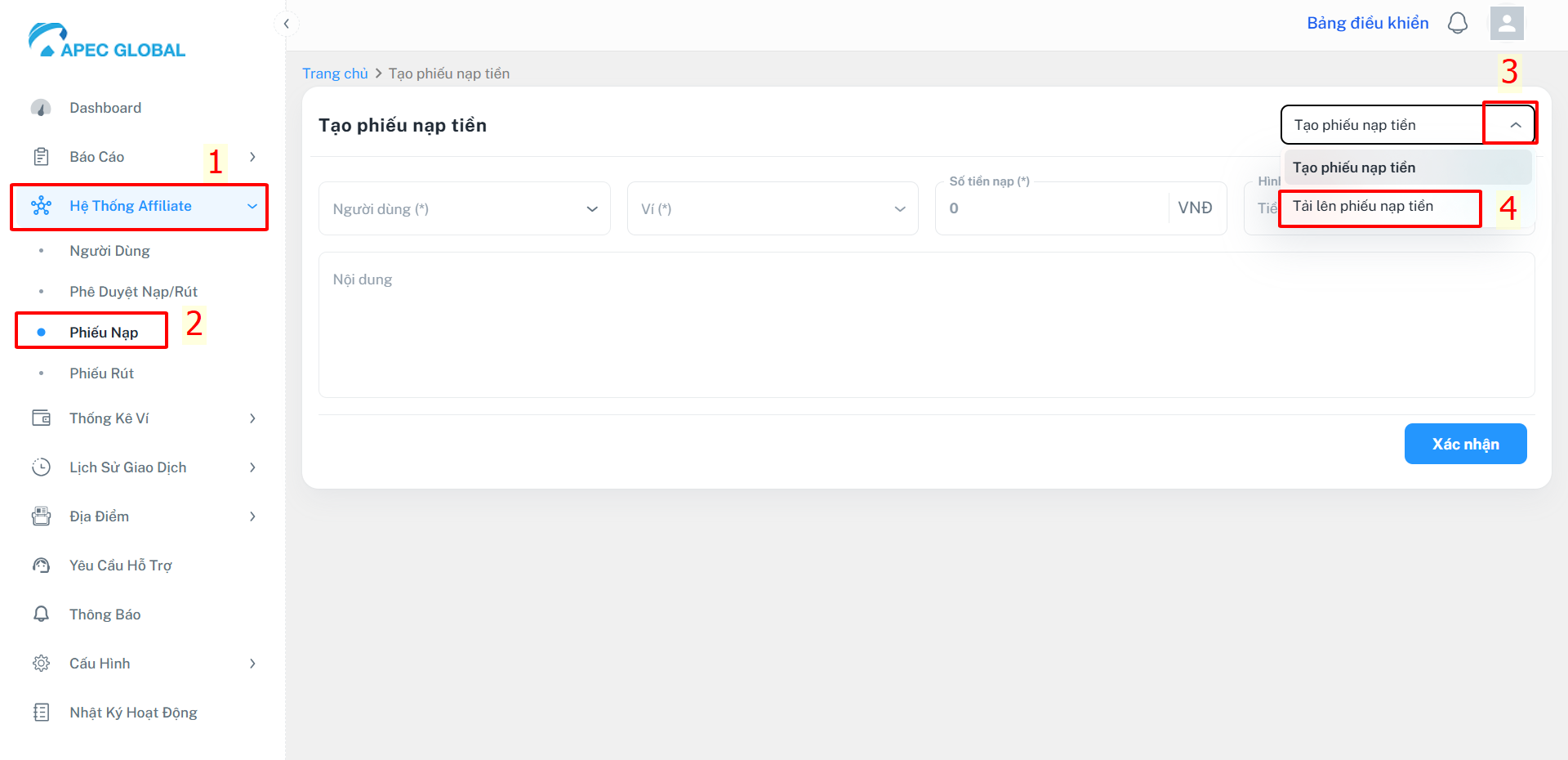Open the Ví wallet dropdown

(x=773, y=208)
